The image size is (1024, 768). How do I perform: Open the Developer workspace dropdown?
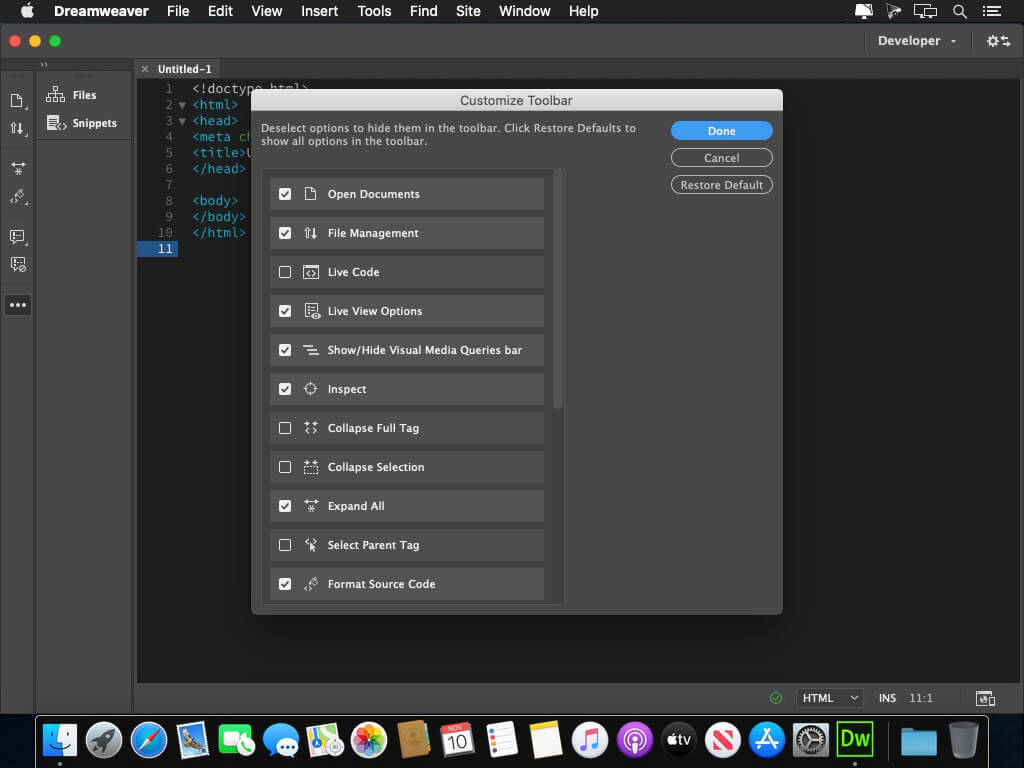916,41
